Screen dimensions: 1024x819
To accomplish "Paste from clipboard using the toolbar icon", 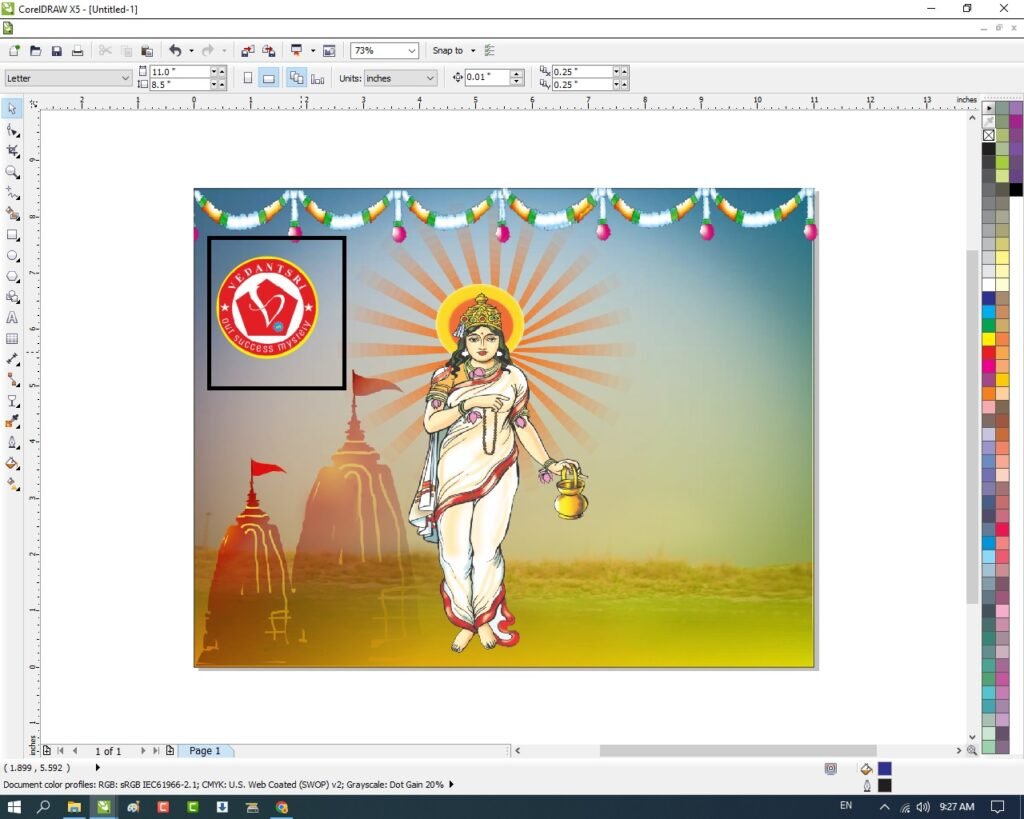I will [x=147, y=50].
